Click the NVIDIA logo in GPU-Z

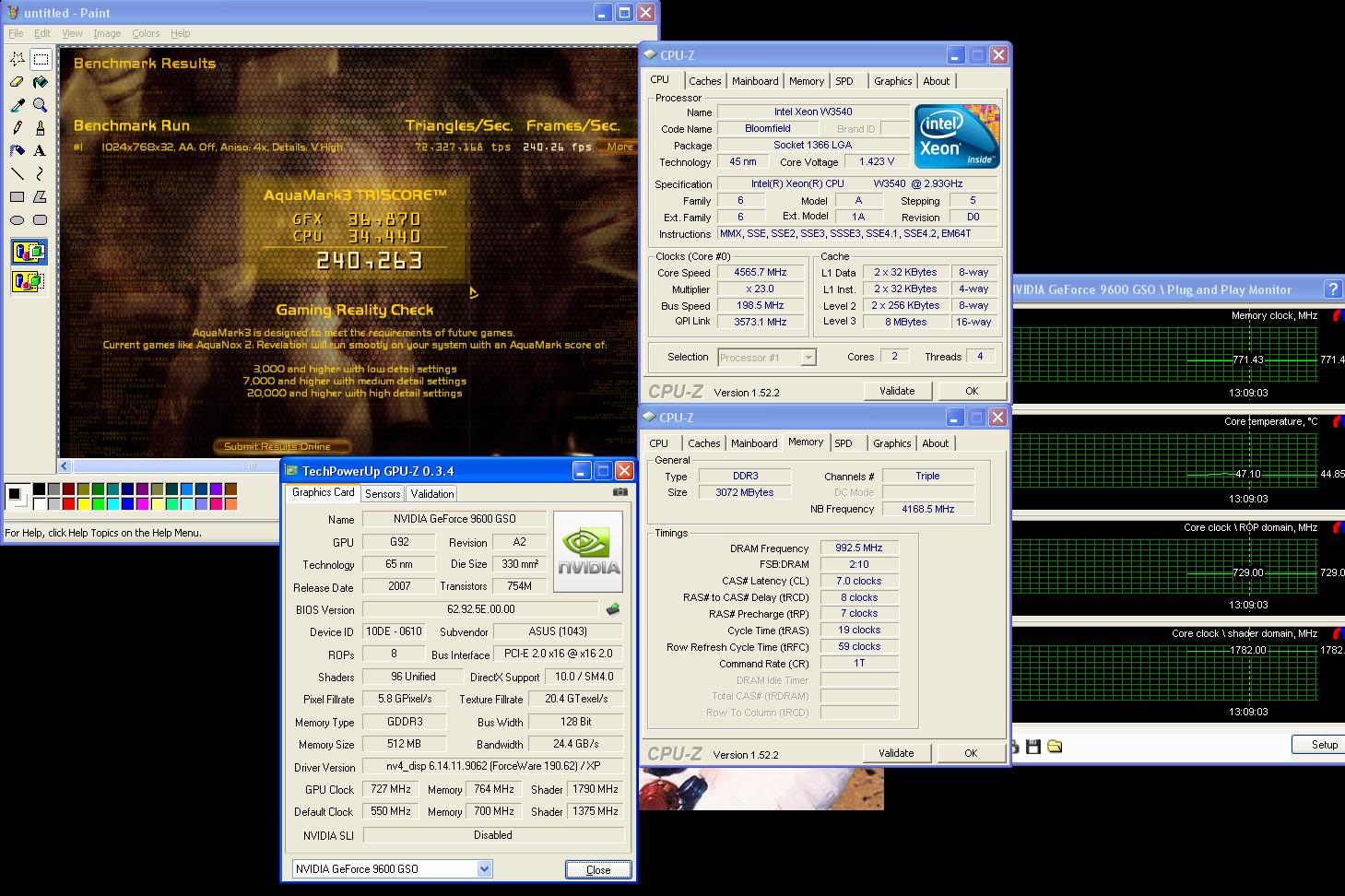point(588,551)
